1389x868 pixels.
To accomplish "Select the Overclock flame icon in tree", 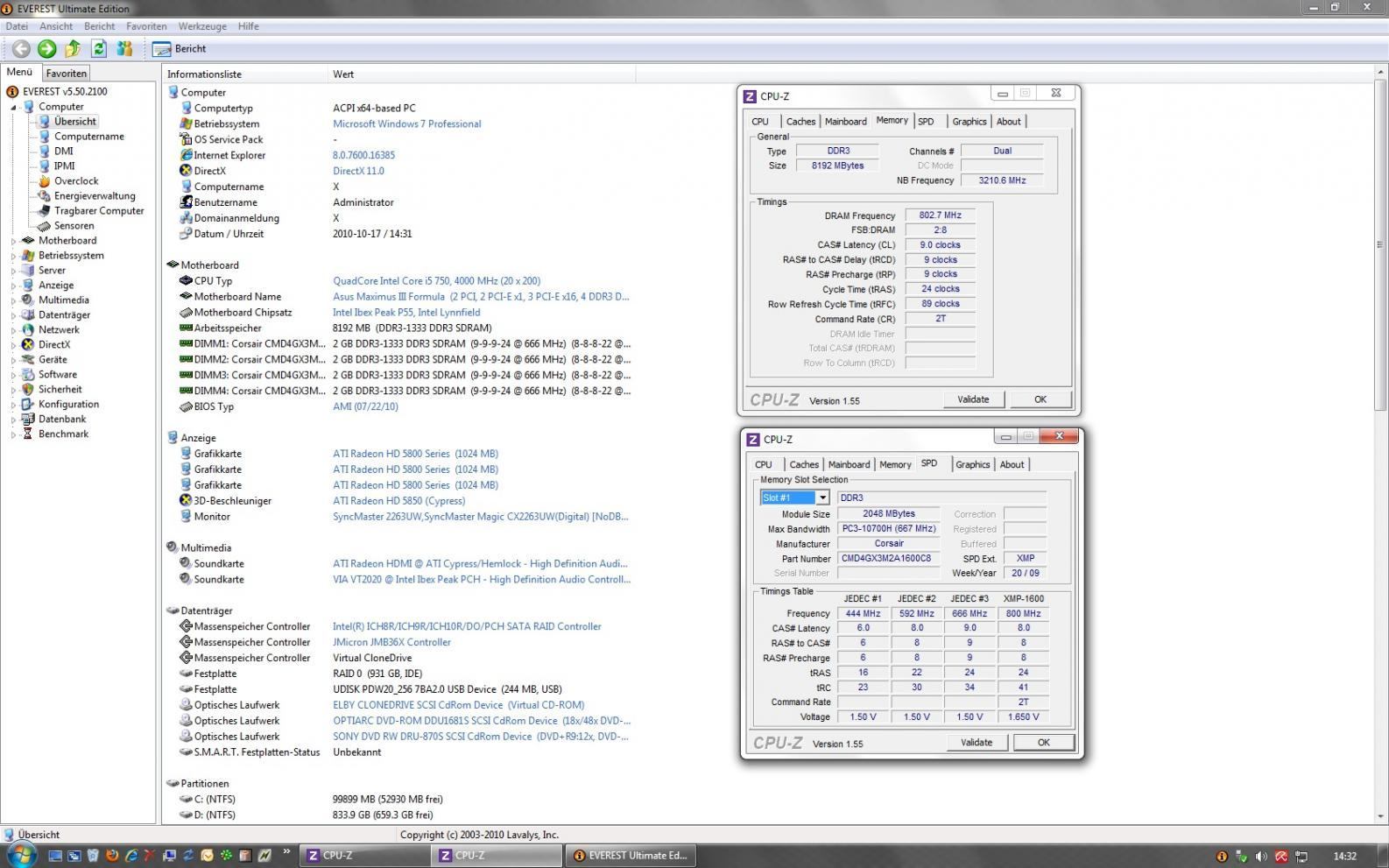I will point(44,181).
